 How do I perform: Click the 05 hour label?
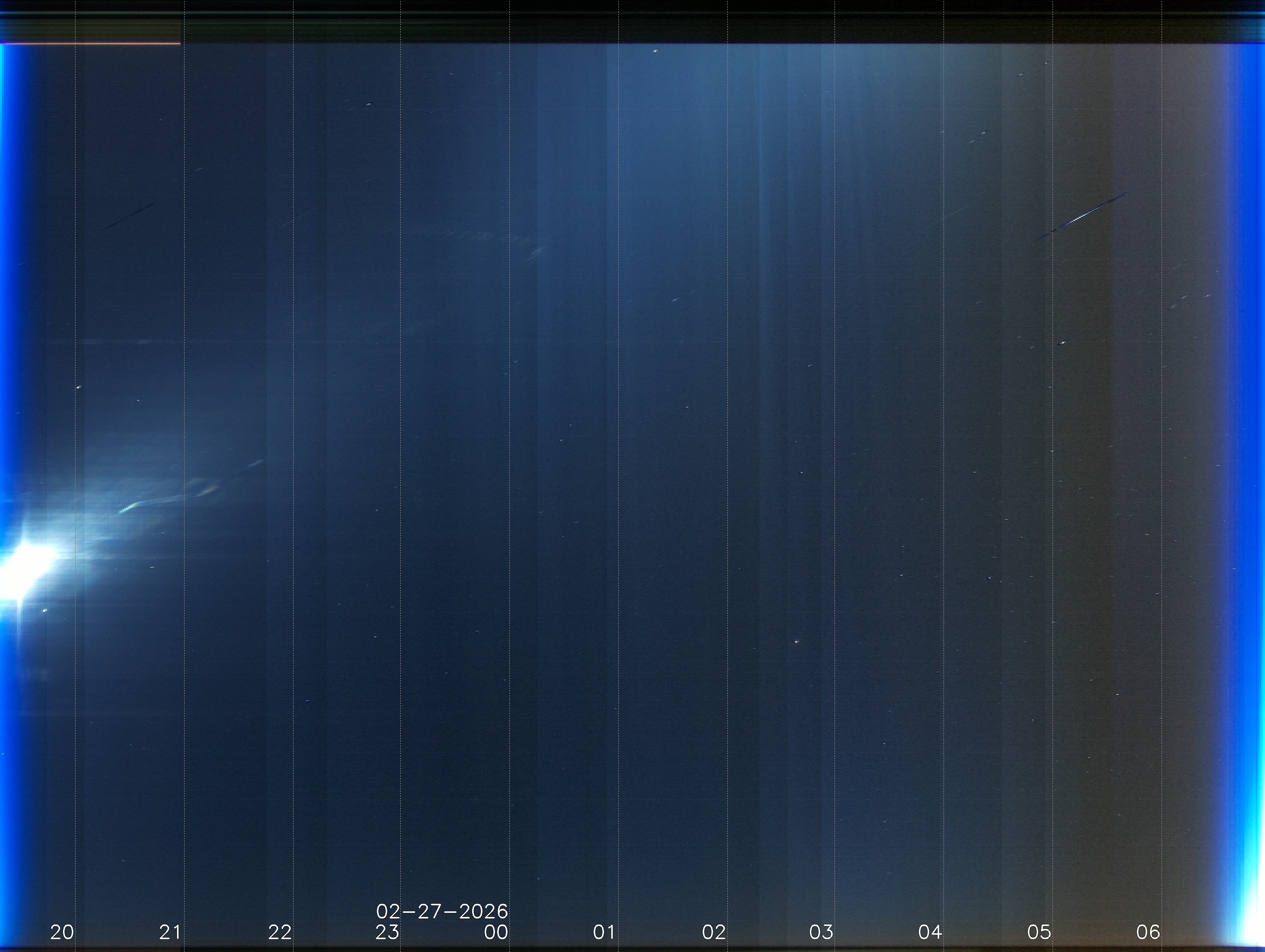(x=1039, y=933)
